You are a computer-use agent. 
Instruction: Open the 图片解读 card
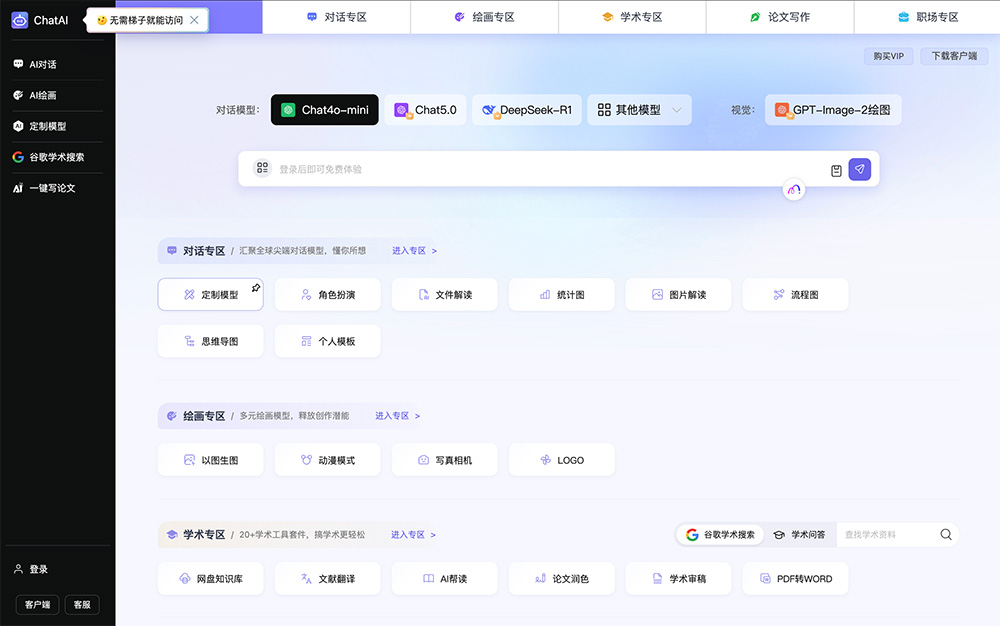pos(679,295)
